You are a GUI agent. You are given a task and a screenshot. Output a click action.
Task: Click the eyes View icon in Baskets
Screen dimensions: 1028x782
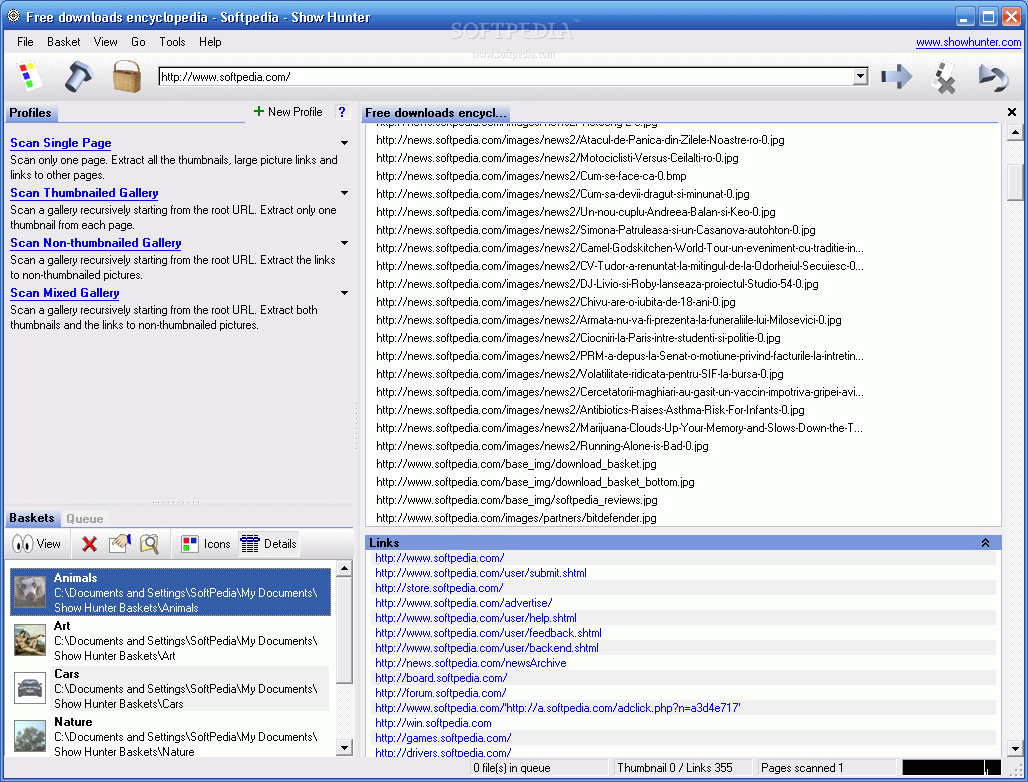click(x=23, y=543)
